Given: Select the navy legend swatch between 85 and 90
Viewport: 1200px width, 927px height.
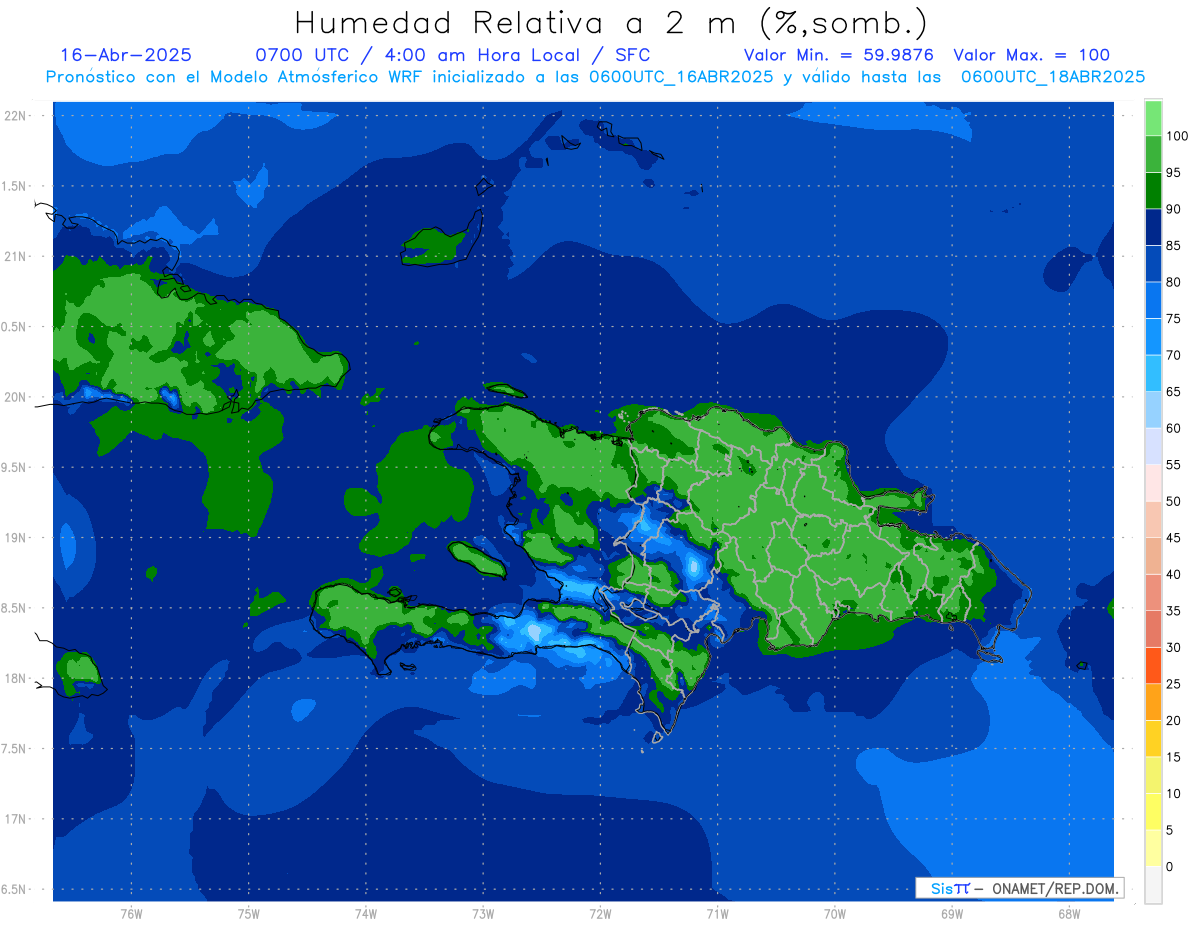Looking at the screenshot, I should [1153, 227].
